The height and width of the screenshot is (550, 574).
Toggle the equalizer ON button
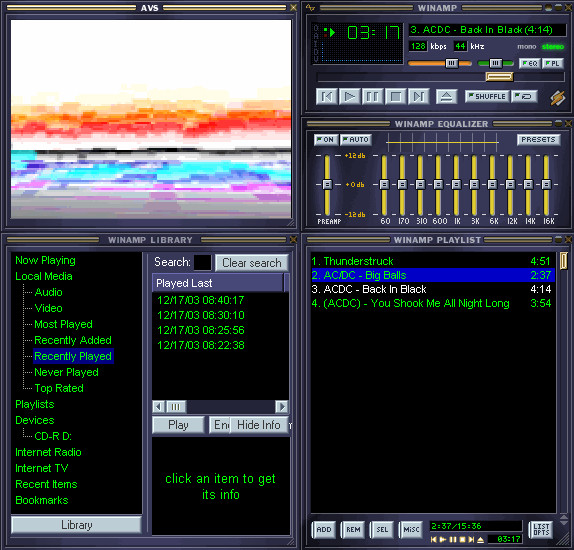[325, 140]
